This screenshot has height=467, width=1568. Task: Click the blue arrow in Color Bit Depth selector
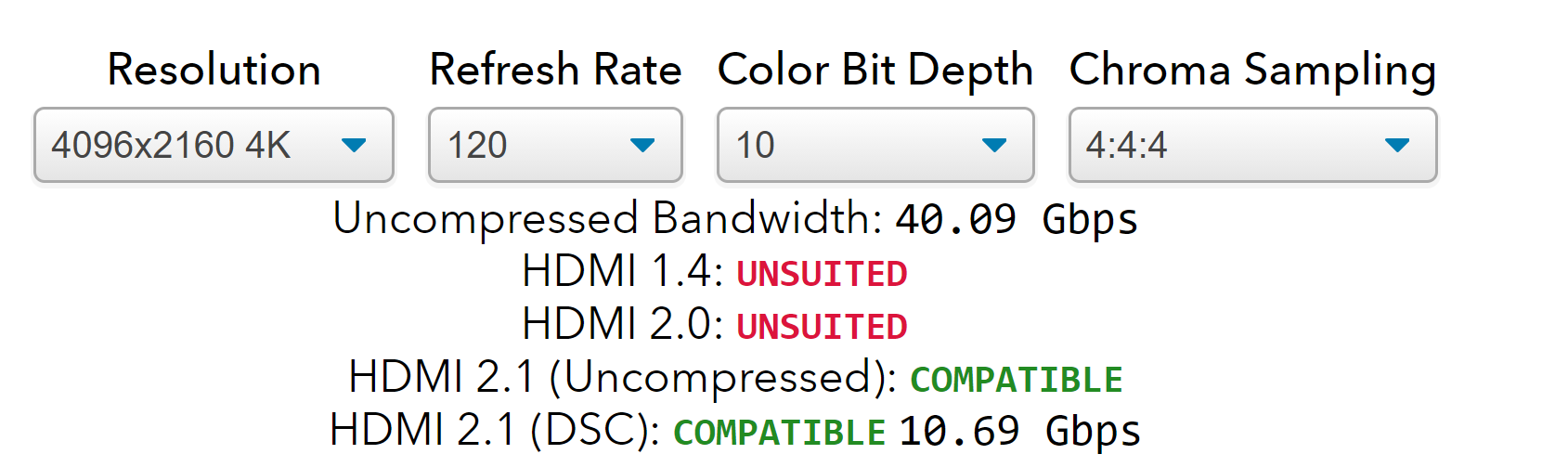click(994, 145)
